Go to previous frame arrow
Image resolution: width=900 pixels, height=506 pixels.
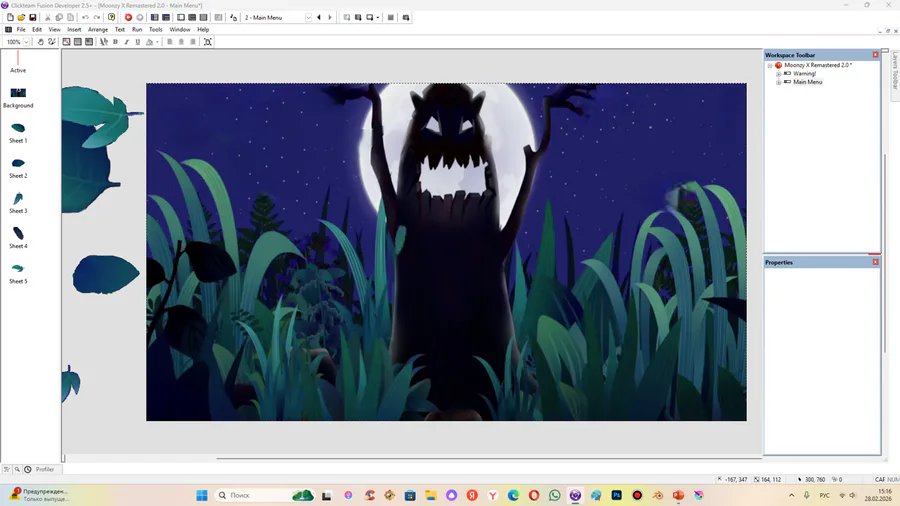click(319, 17)
